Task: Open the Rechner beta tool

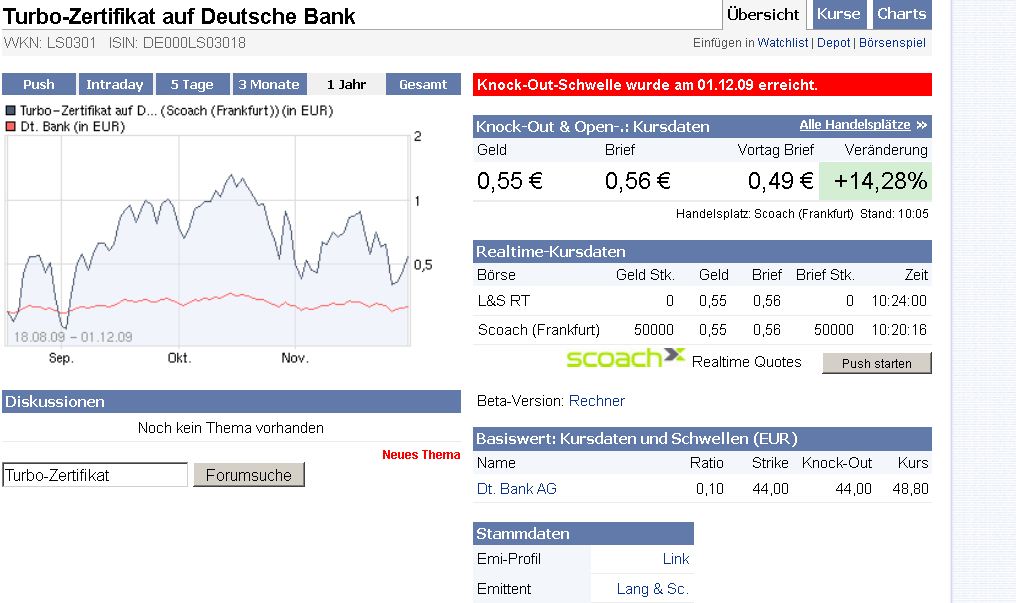Action: click(599, 401)
